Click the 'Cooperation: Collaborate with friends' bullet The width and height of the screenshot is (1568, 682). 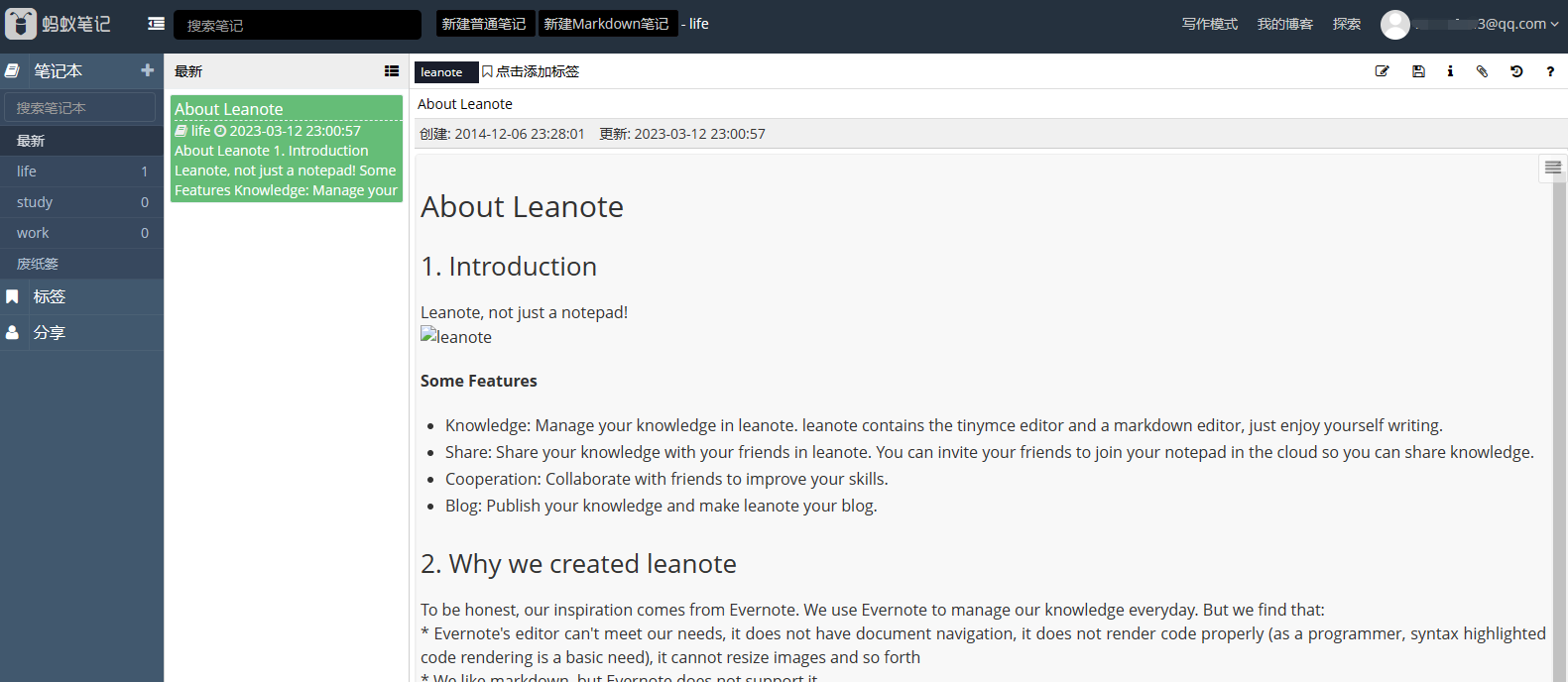click(666, 479)
